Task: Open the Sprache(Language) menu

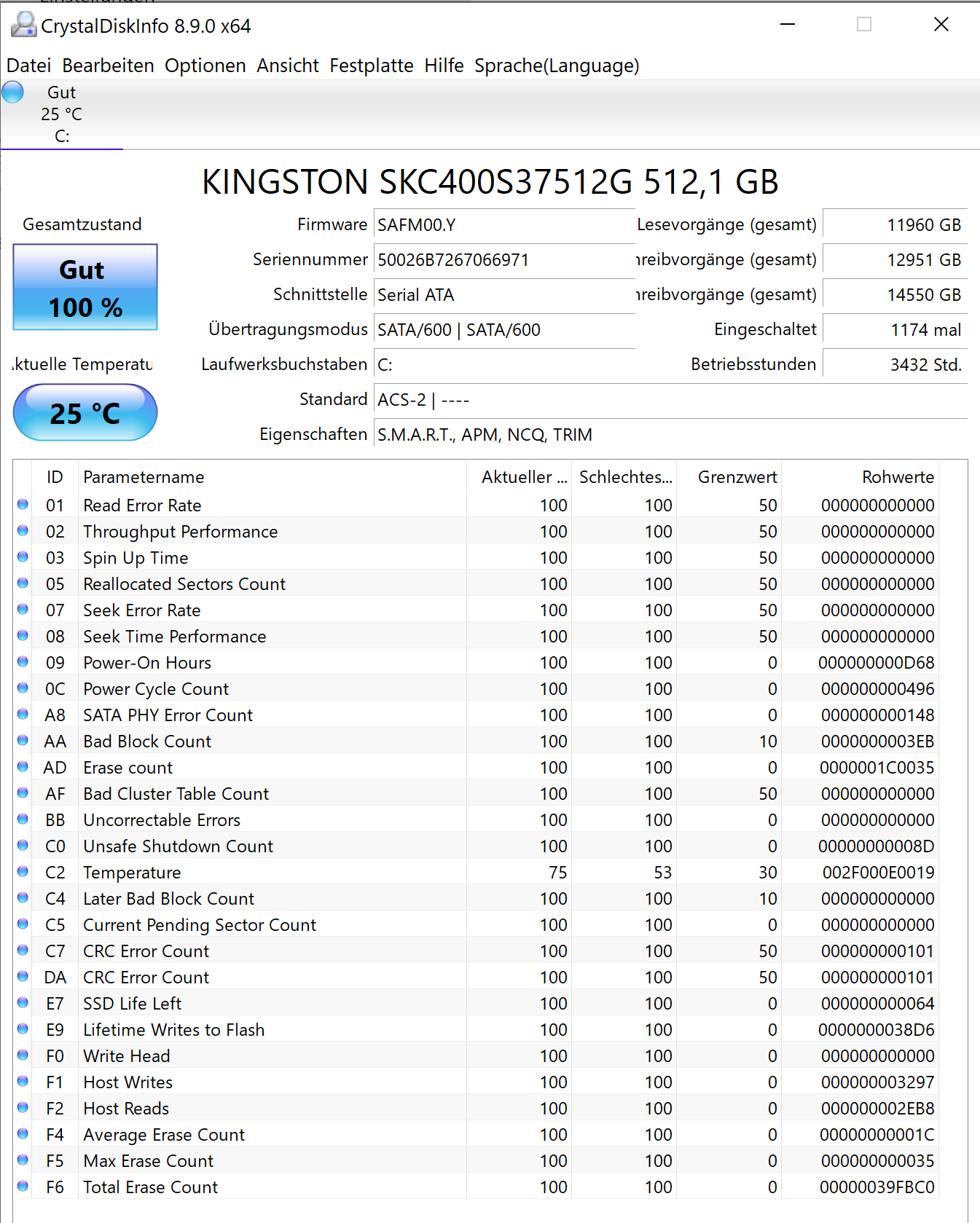Action: point(557,66)
